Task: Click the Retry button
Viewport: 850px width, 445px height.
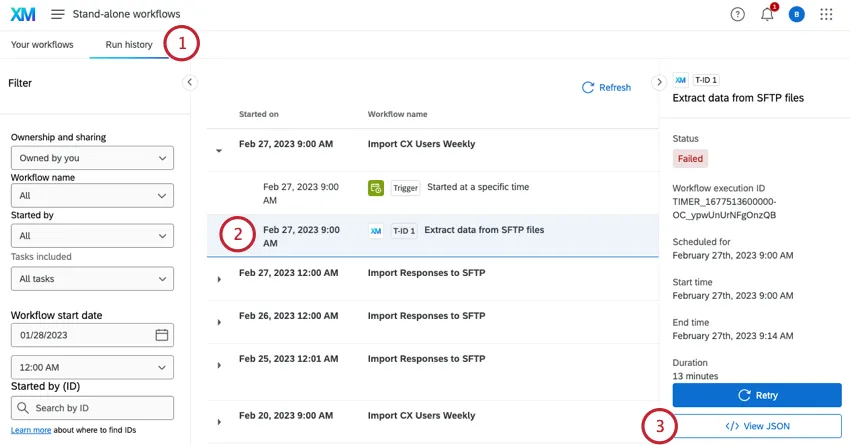Action: (757, 395)
